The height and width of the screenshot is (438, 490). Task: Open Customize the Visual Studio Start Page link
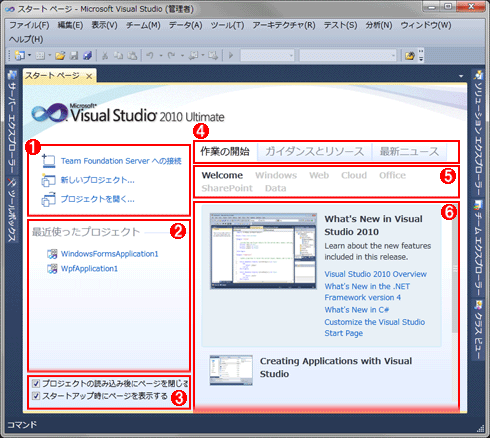(x=375, y=328)
